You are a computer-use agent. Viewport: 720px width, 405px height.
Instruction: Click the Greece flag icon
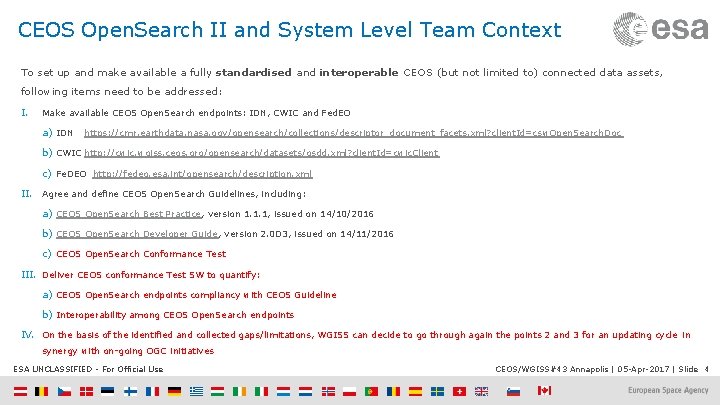(196, 391)
